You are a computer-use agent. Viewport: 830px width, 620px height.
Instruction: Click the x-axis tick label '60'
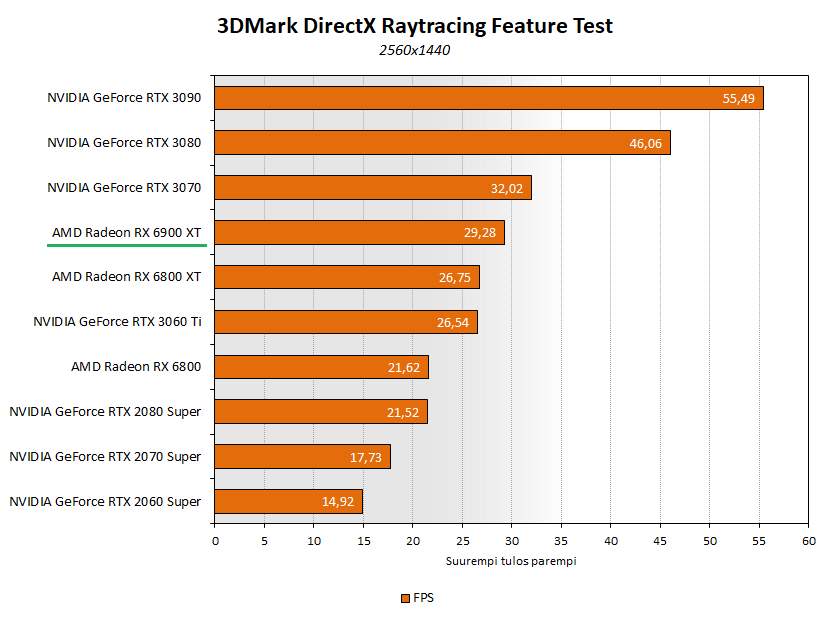tap(809, 541)
